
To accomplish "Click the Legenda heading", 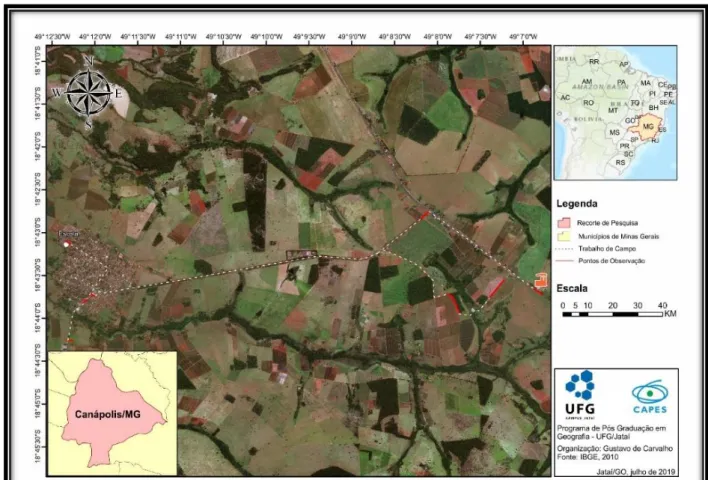I will click(577, 204).
